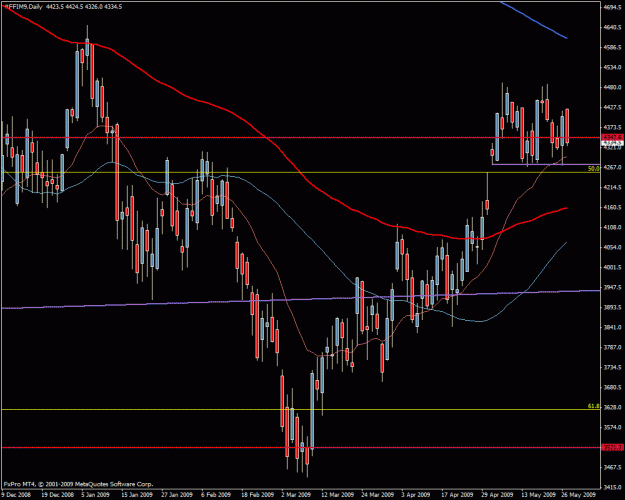
Task: Click the '4694.5' price axis label
Action: tap(613, 7)
